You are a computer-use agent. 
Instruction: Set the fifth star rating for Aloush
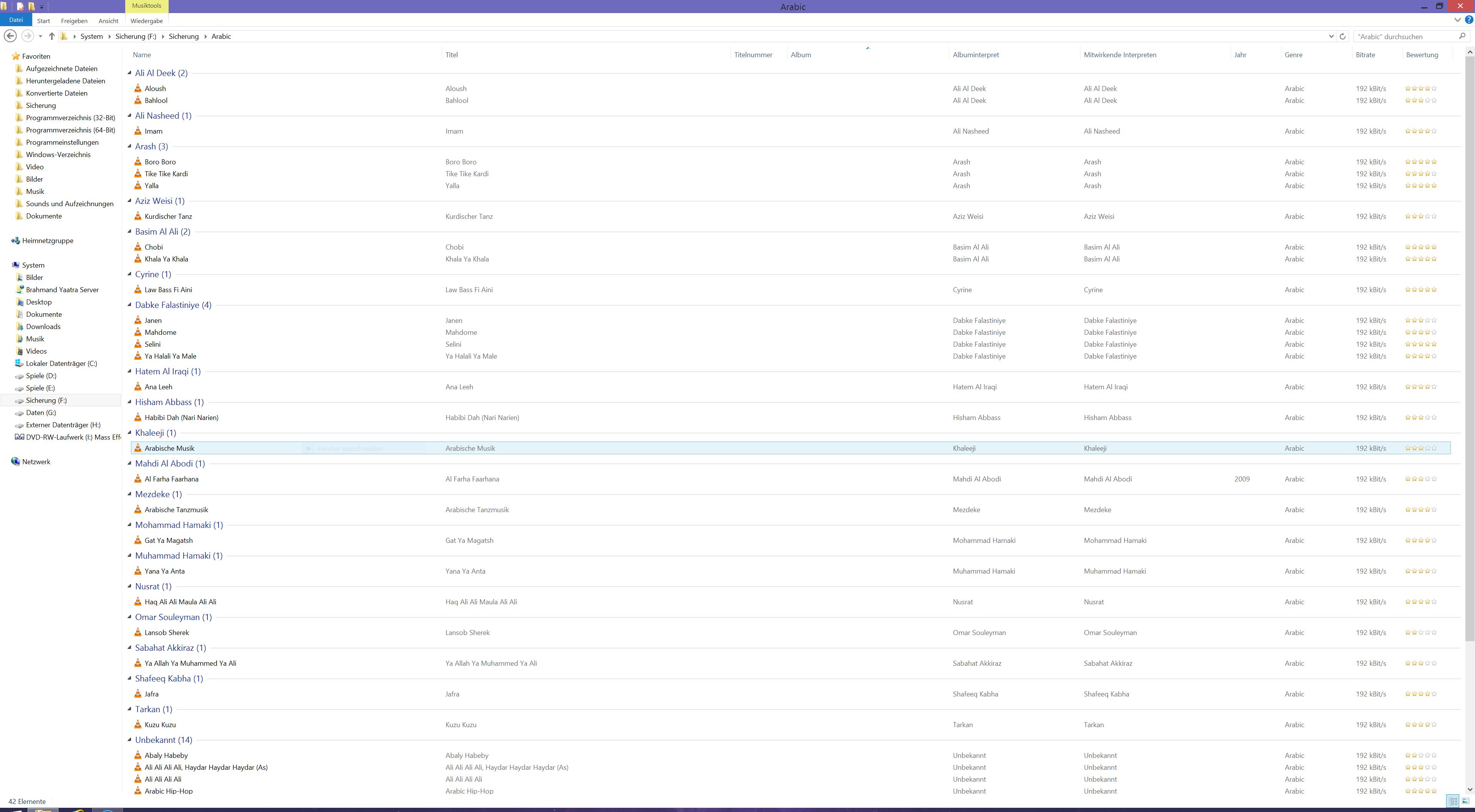coord(1434,88)
